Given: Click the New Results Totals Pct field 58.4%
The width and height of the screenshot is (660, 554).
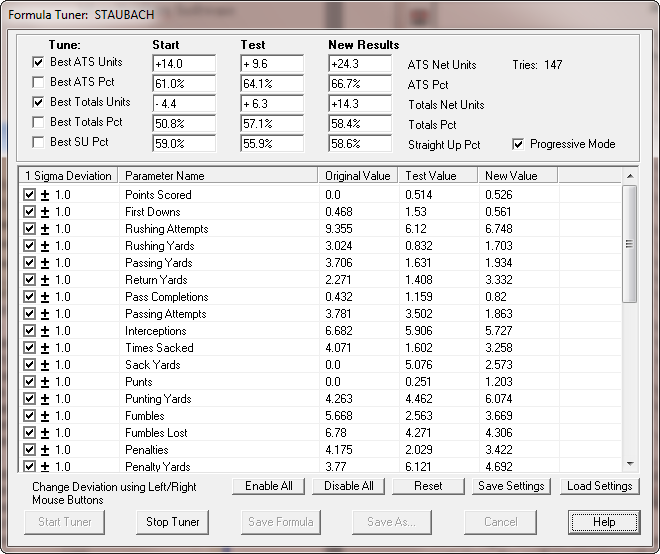Looking at the screenshot, I should [x=360, y=124].
